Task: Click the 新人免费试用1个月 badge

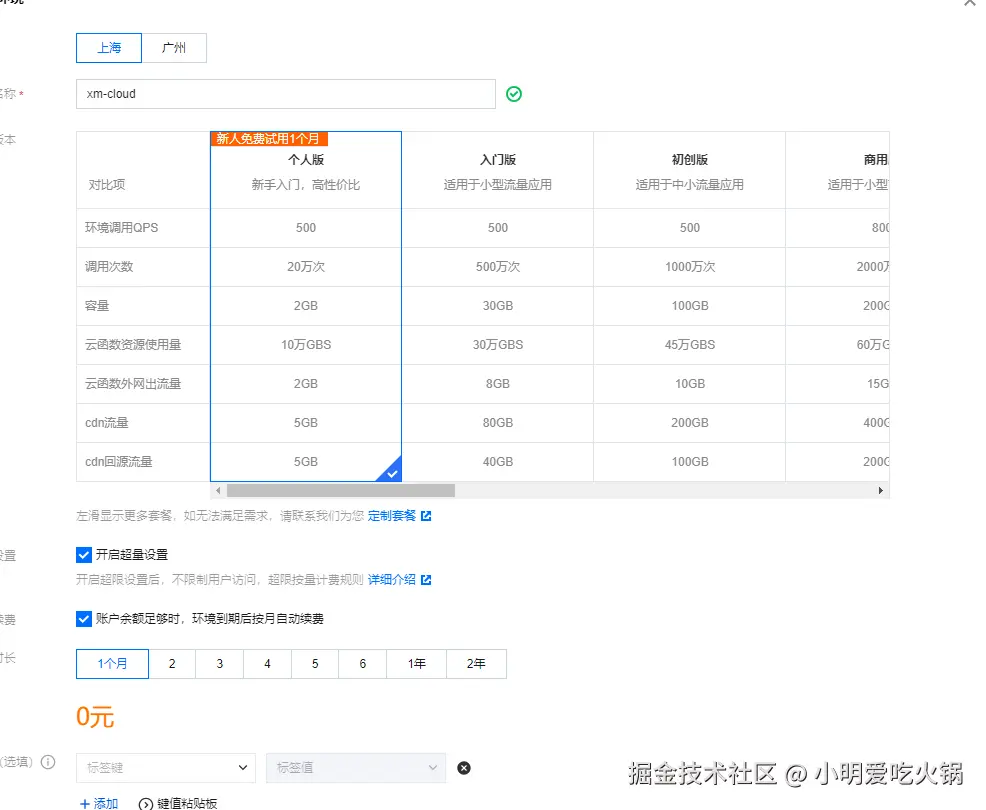Action: (269, 138)
